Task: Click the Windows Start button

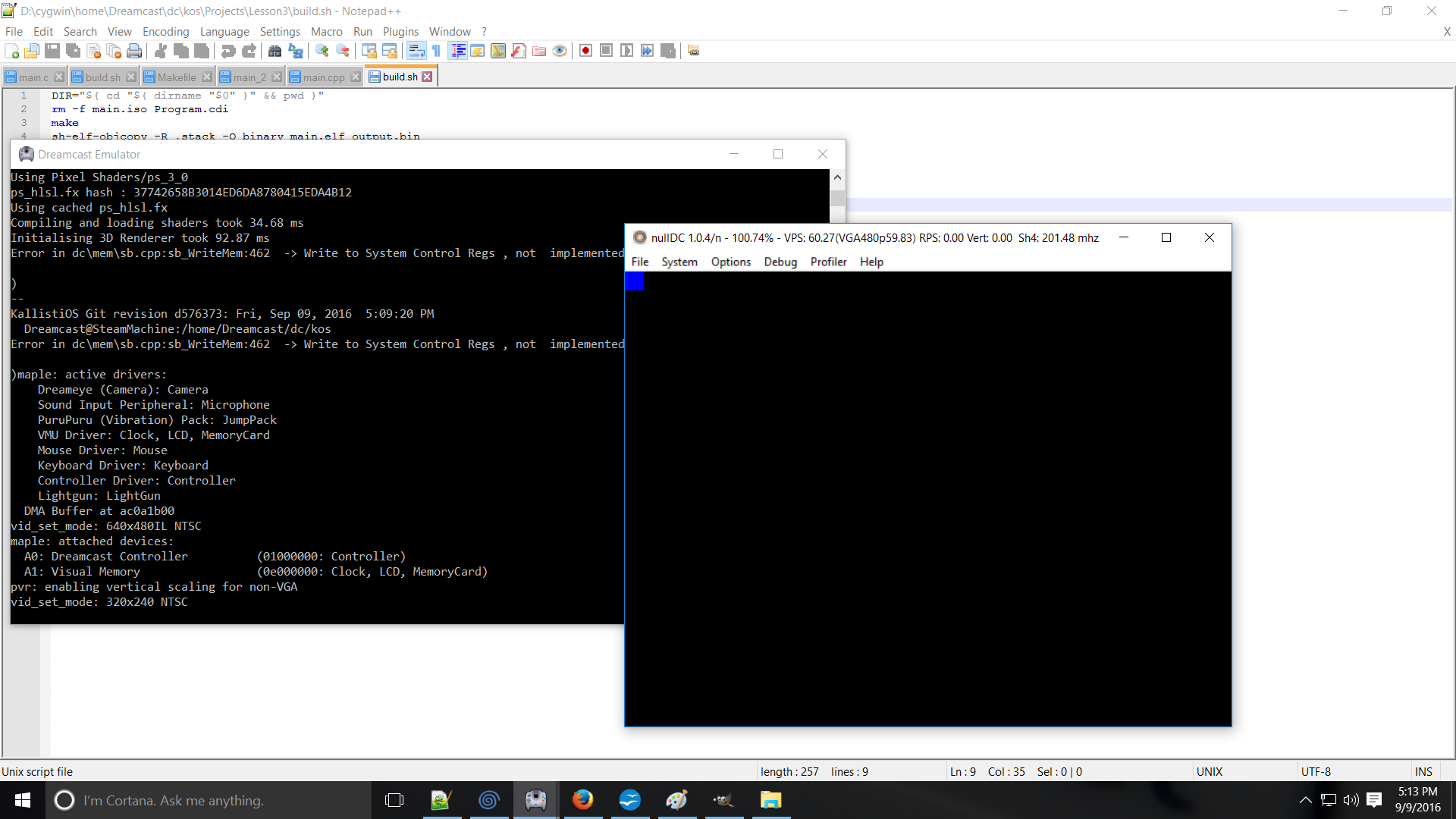Action: pyautogui.click(x=23, y=800)
